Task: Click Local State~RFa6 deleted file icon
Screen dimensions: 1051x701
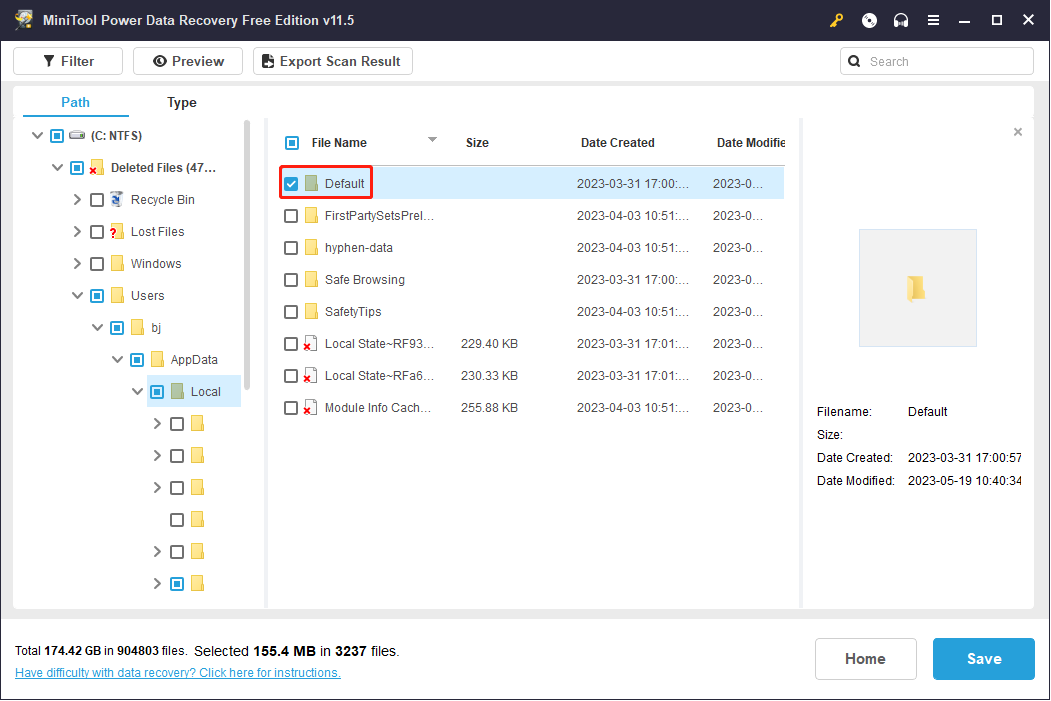Action: point(310,376)
